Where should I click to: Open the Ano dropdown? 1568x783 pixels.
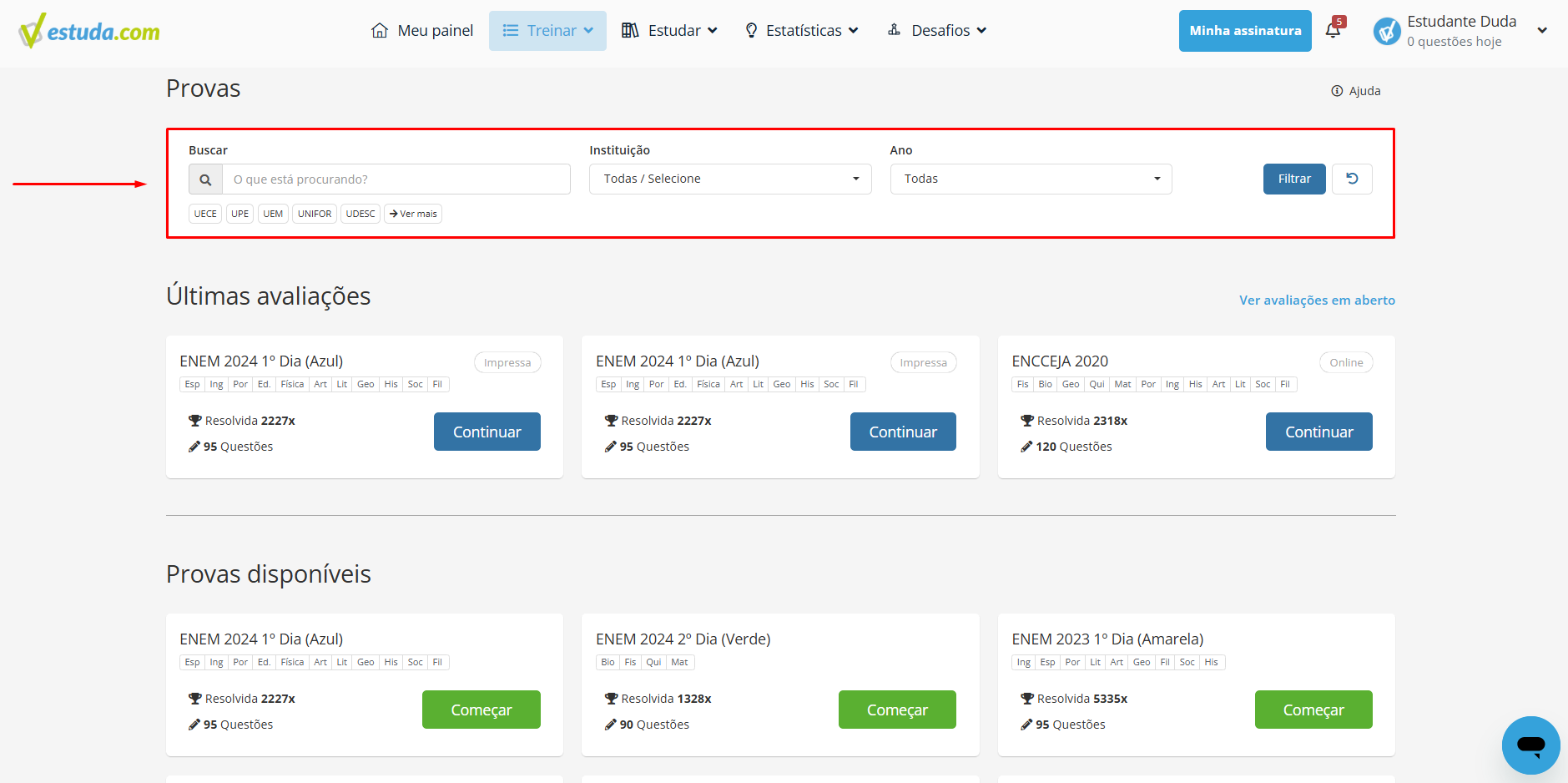coord(1031,179)
